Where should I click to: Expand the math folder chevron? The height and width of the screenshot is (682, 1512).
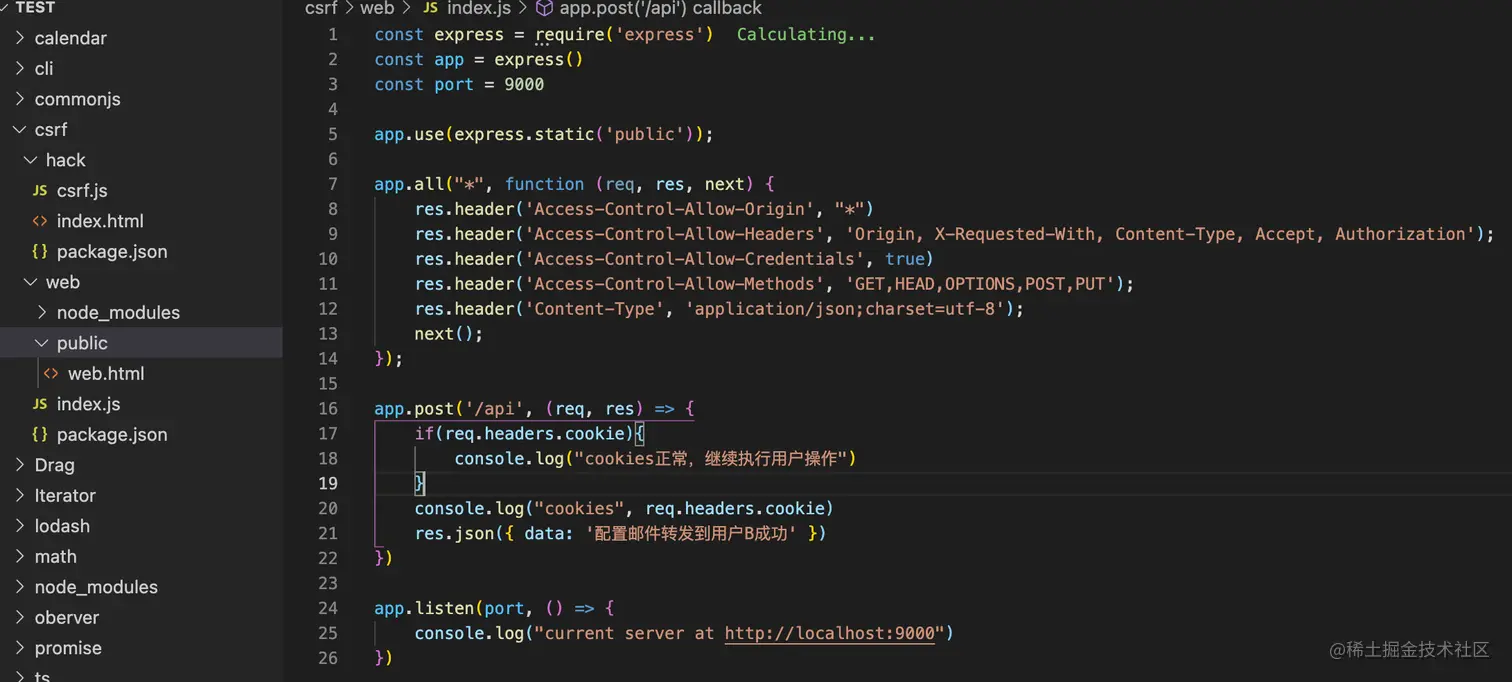pos(20,556)
